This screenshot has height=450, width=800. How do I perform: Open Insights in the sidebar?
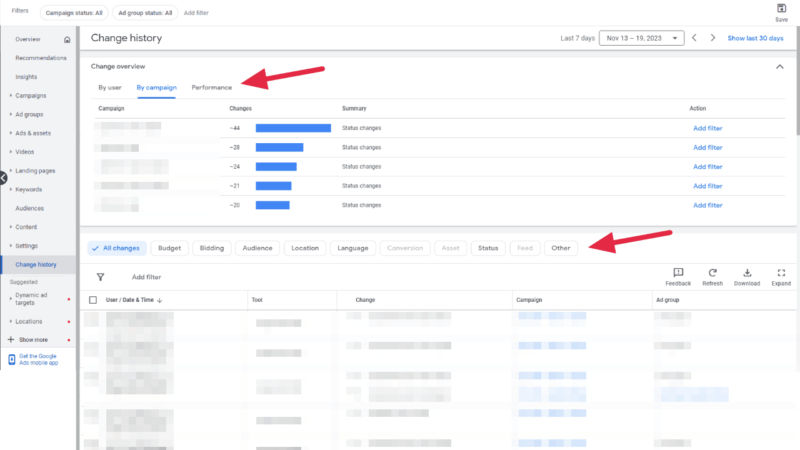click(26, 77)
